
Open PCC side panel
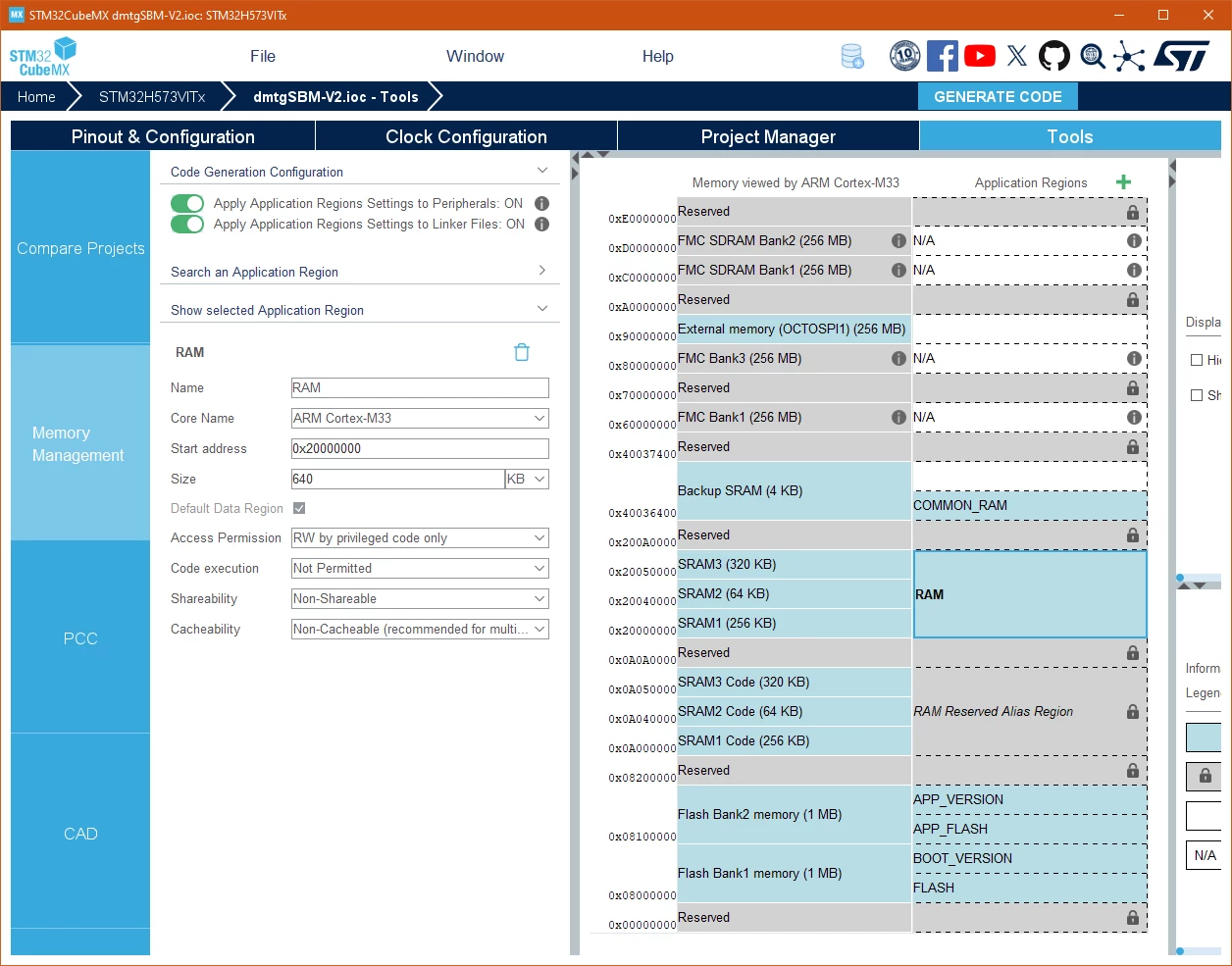tap(80, 638)
